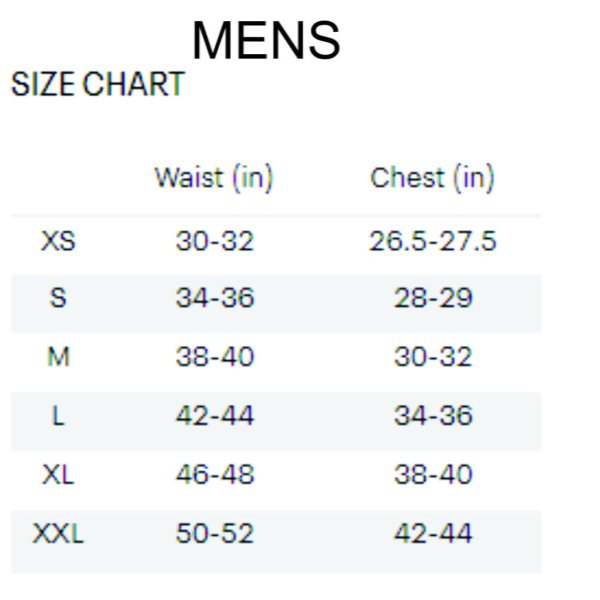The width and height of the screenshot is (600, 600).
Task: Click chest value 30-32
Action: pyautogui.click(x=432, y=357)
